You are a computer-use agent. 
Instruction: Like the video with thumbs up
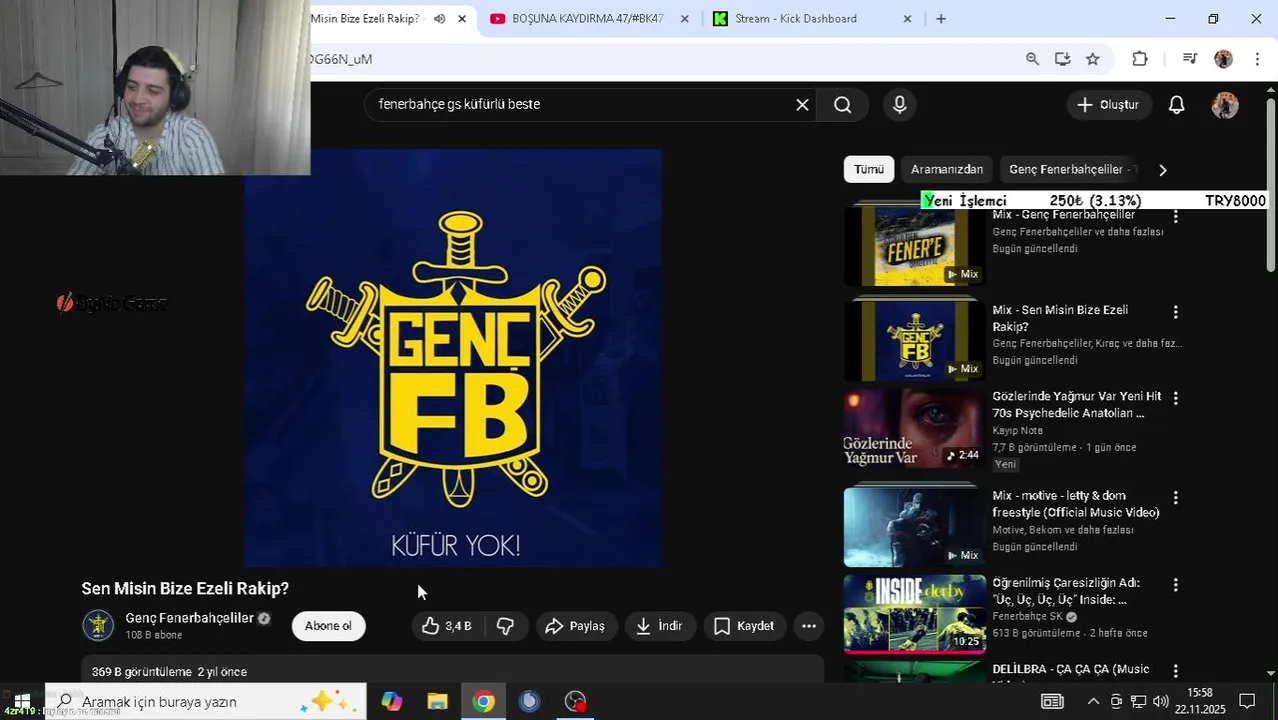pyautogui.click(x=447, y=626)
